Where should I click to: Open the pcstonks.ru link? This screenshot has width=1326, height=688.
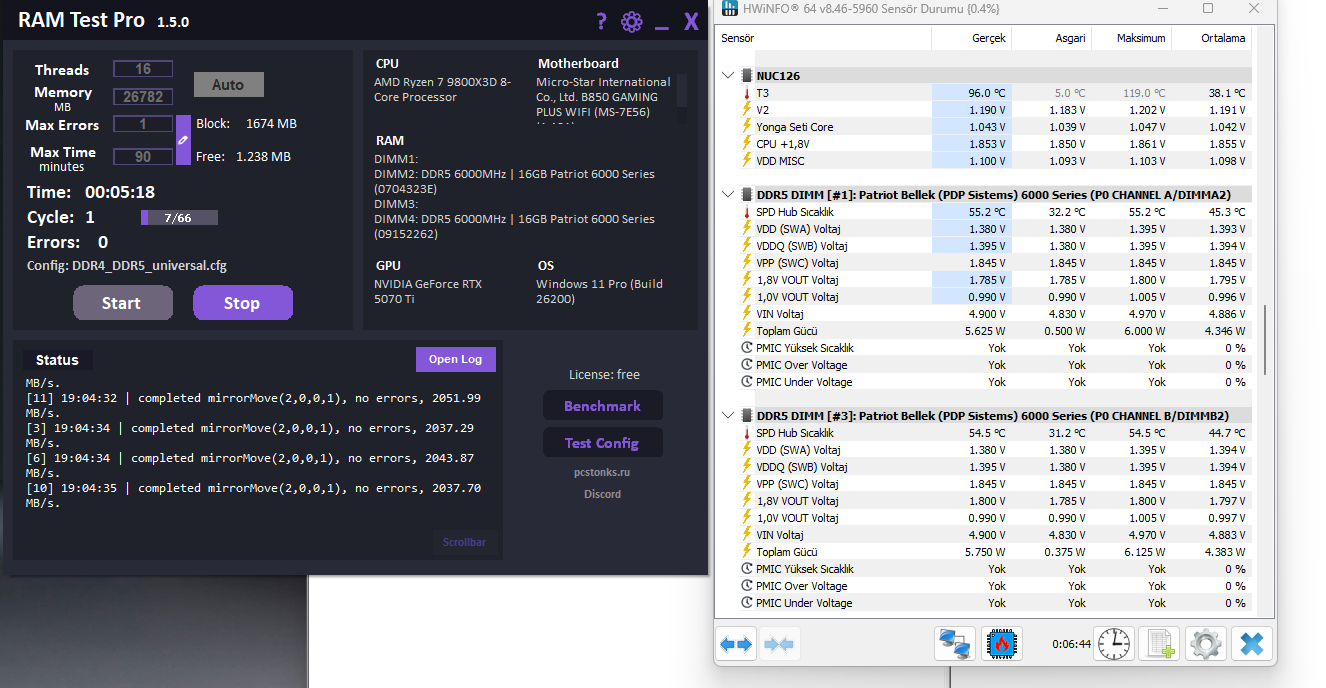[602, 472]
